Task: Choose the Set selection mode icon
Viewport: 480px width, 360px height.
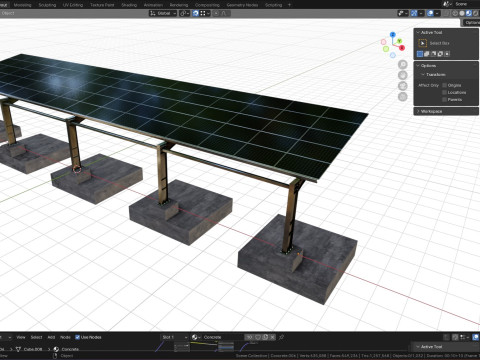Action: 420,54
